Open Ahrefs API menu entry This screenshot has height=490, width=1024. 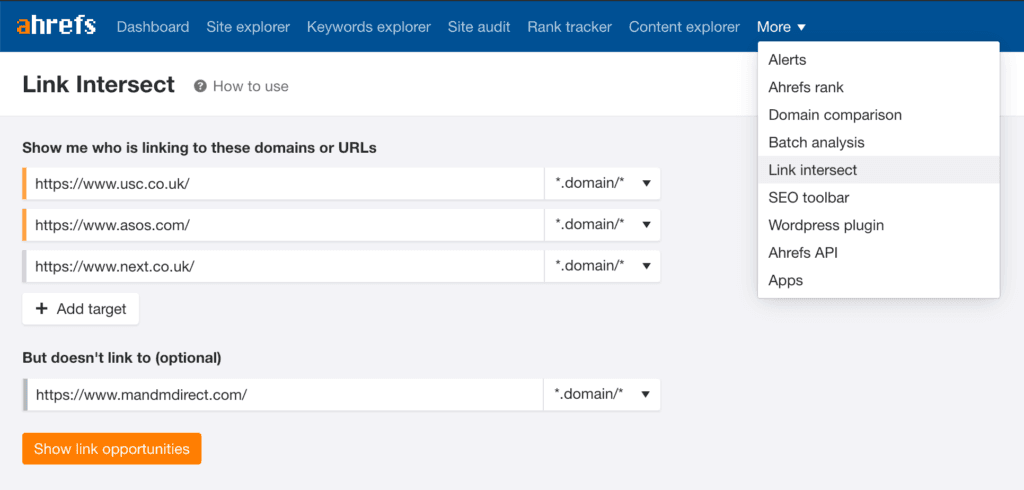[x=878, y=253]
